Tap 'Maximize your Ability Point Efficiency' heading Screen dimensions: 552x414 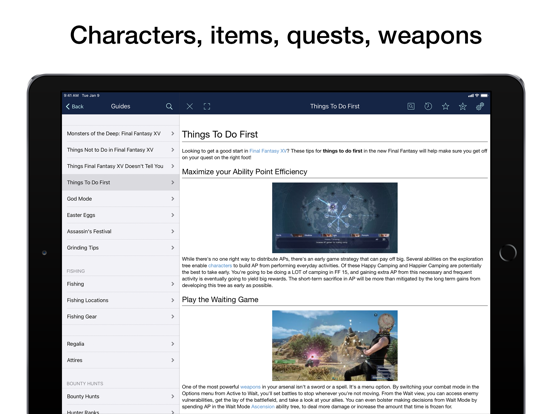point(244,172)
